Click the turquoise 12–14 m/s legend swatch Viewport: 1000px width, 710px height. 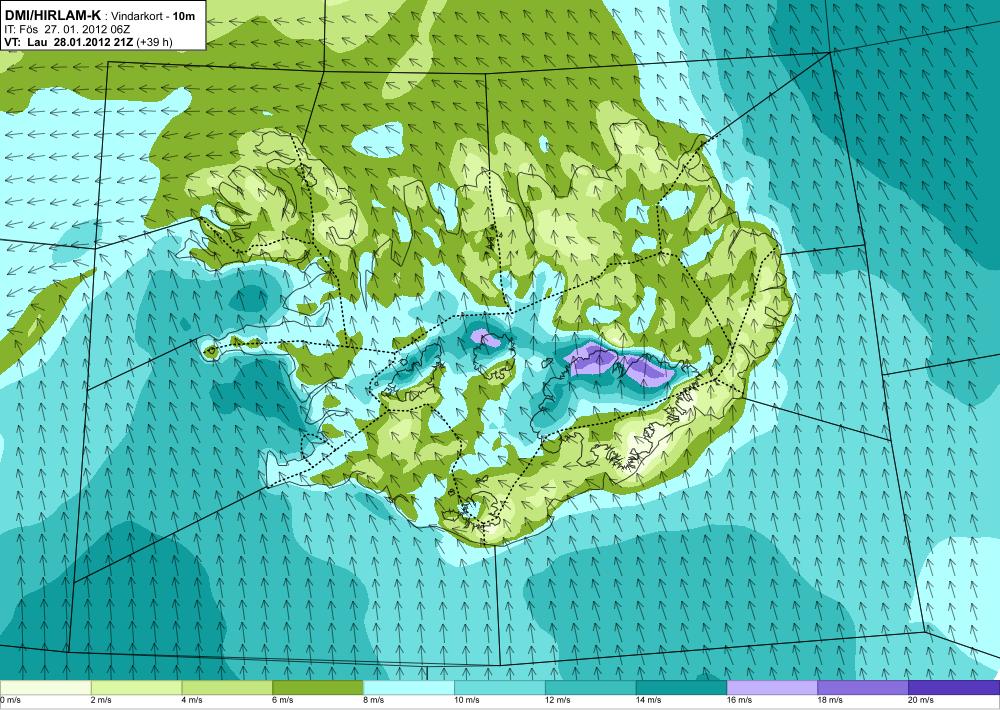point(591,688)
